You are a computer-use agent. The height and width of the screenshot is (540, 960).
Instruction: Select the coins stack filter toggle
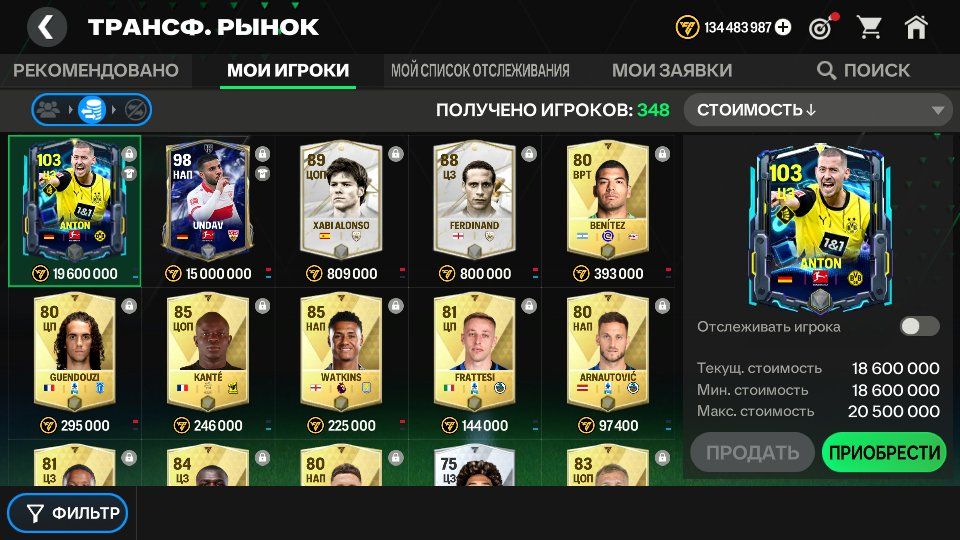point(91,110)
